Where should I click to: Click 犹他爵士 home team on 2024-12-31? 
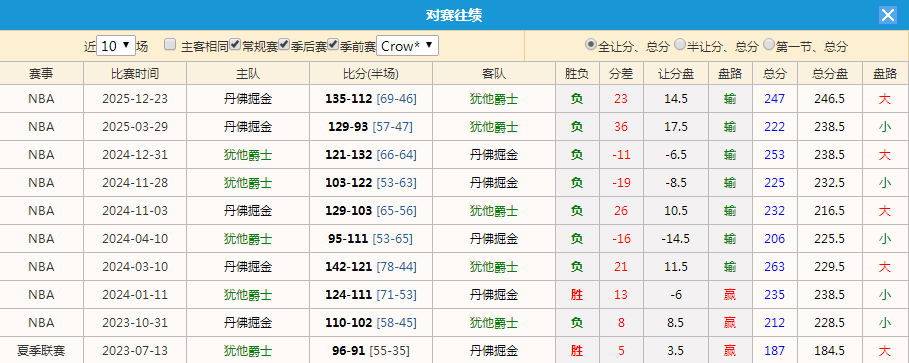point(248,155)
